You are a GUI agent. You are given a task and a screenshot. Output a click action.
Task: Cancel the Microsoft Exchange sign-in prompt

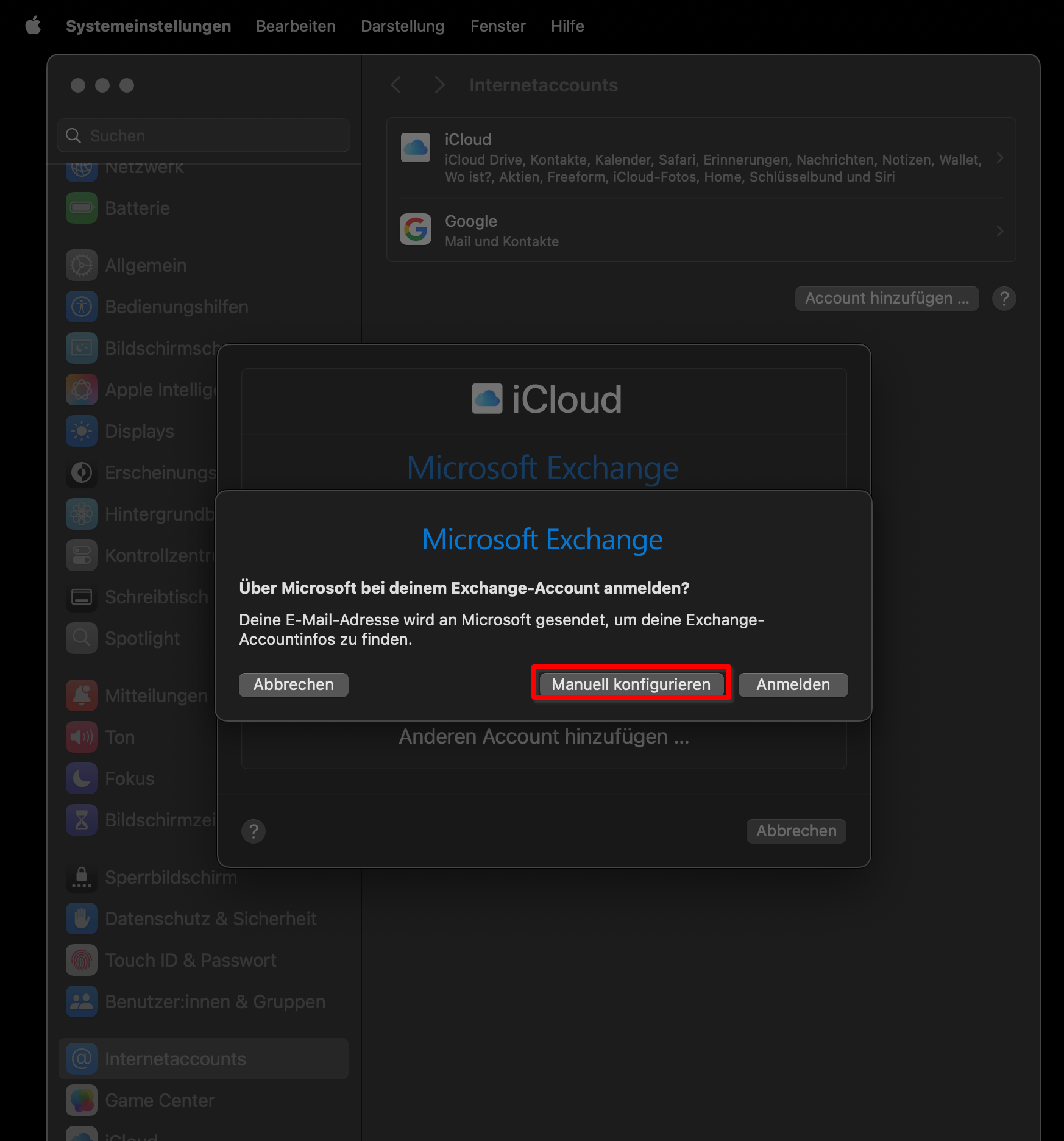pyautogui.click(x=293, y=684)
